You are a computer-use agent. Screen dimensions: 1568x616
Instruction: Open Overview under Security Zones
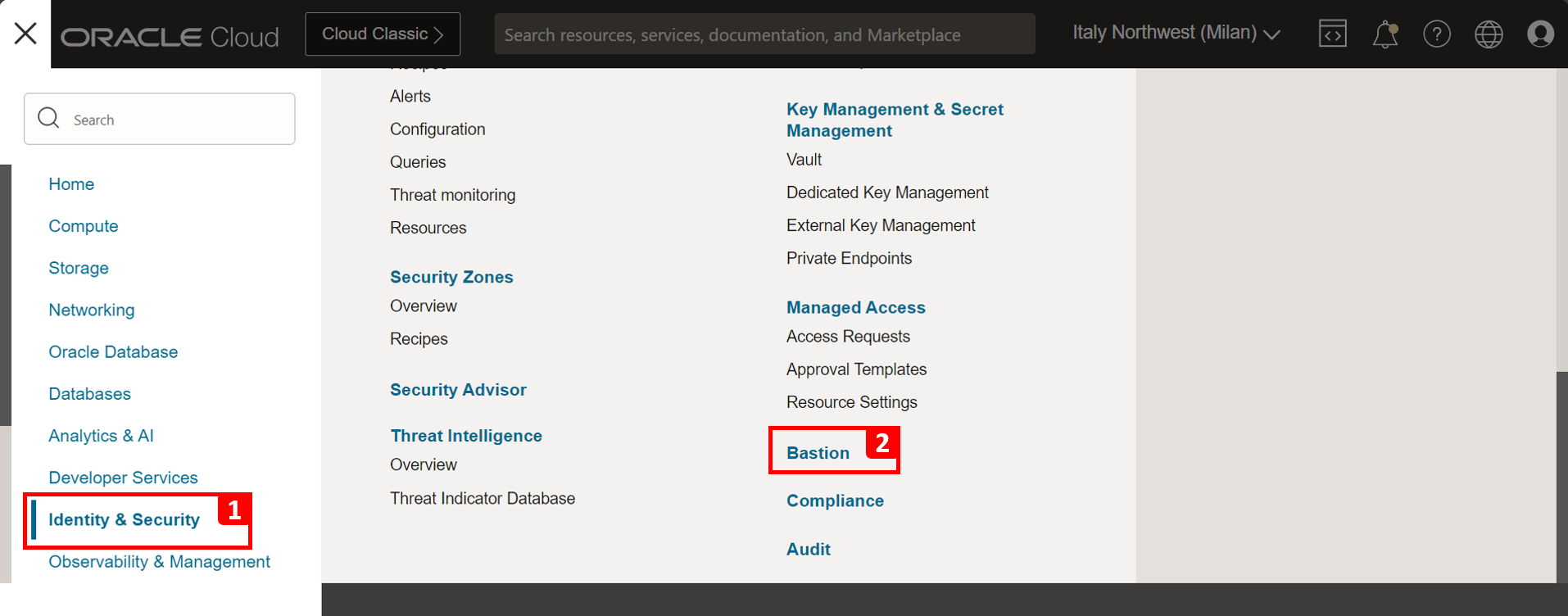coord(424,306)
